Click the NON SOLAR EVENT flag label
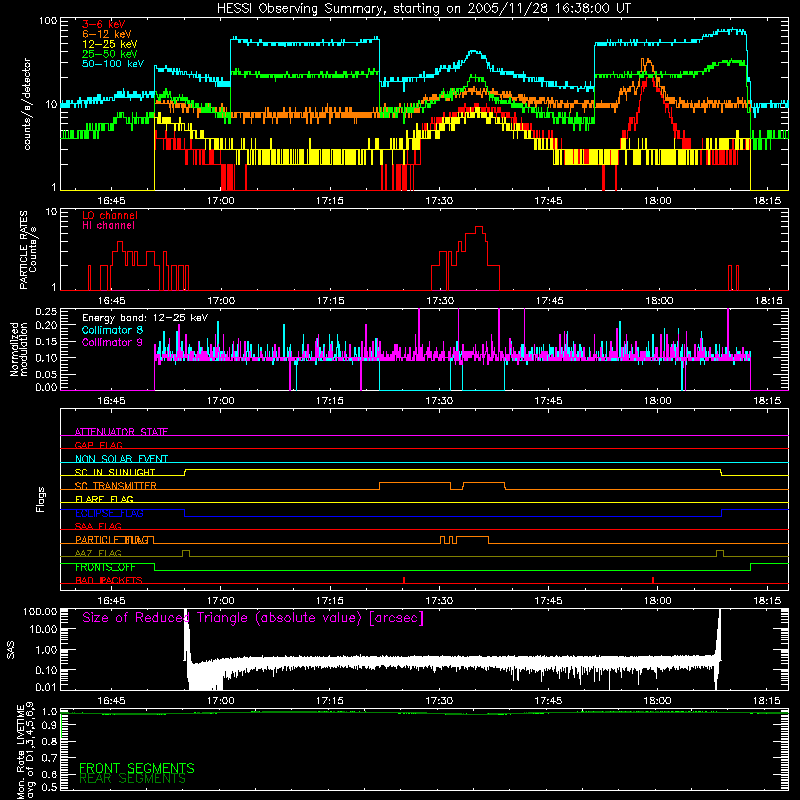 (121, 459)
